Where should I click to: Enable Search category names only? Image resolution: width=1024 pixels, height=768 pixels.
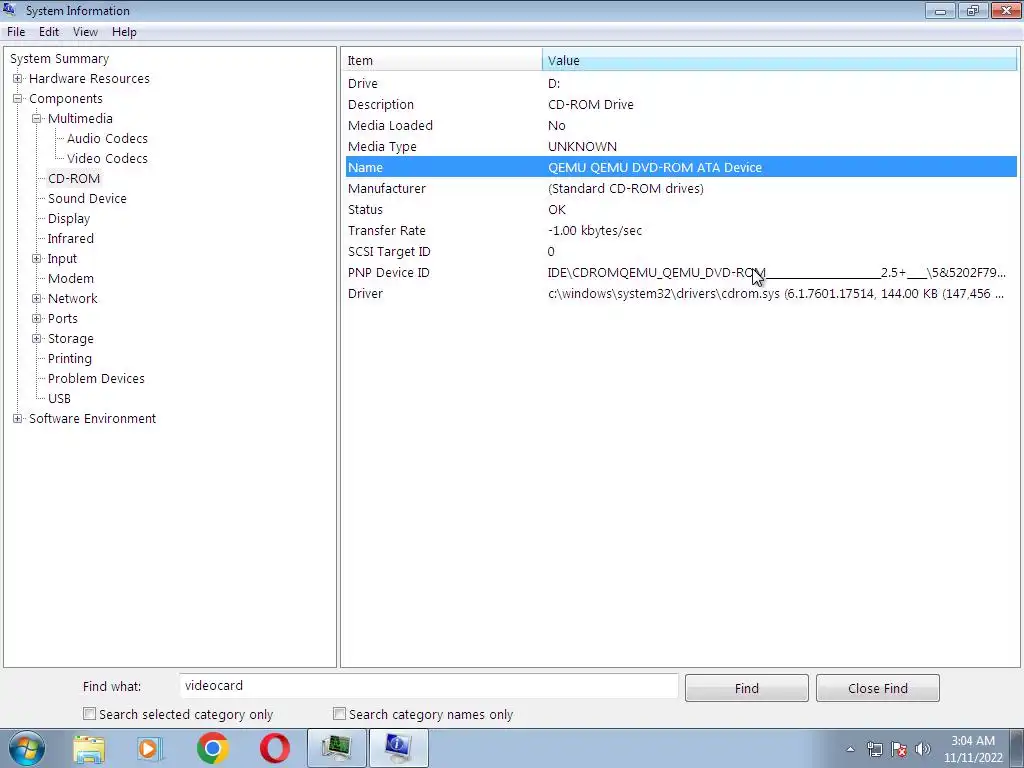pos(339,714)
